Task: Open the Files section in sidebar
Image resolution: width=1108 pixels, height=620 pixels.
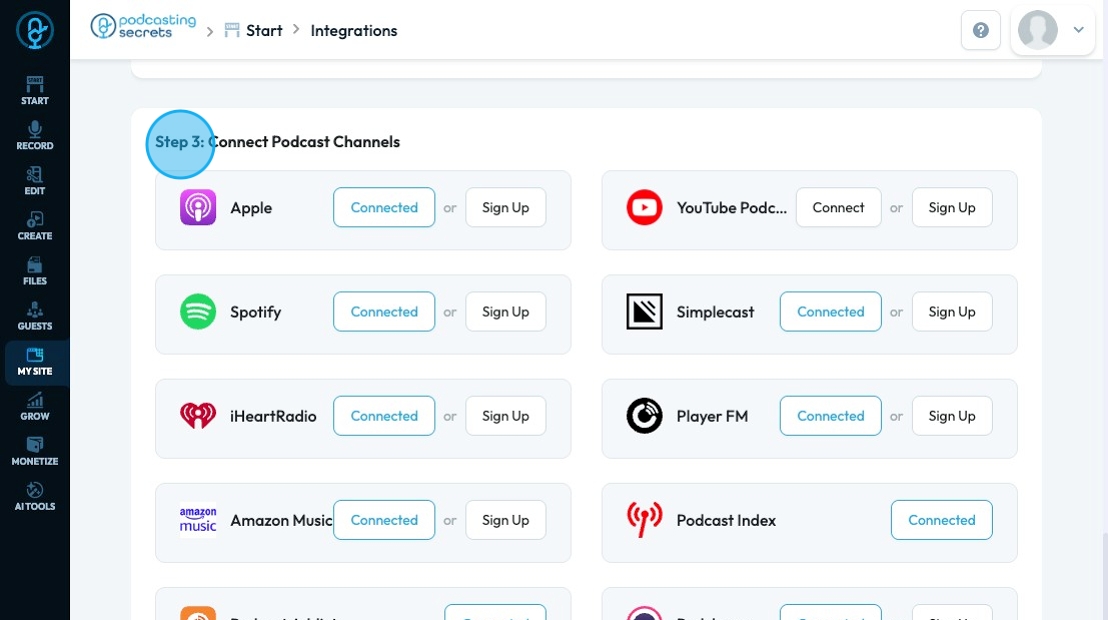Action: click(35, 271)
